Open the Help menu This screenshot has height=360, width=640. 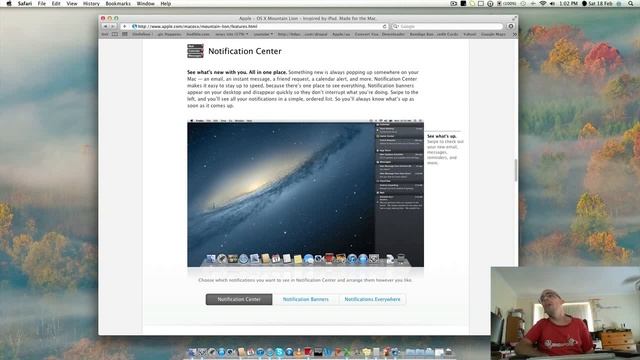click(x=165, y=3)
